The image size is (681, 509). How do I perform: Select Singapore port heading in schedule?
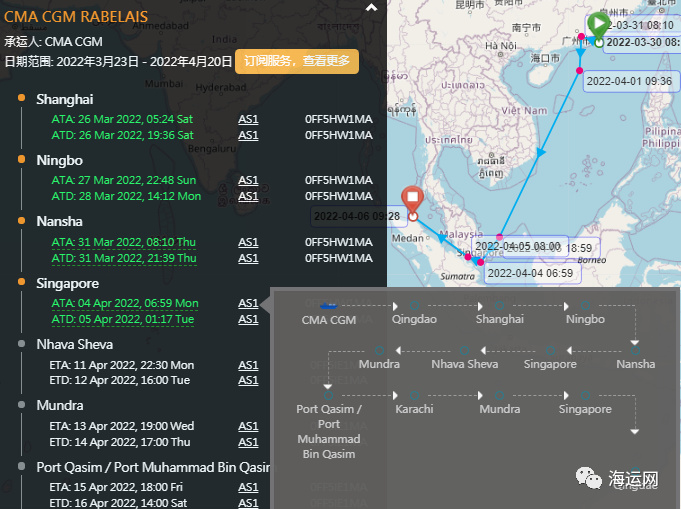tap(68, 284)
